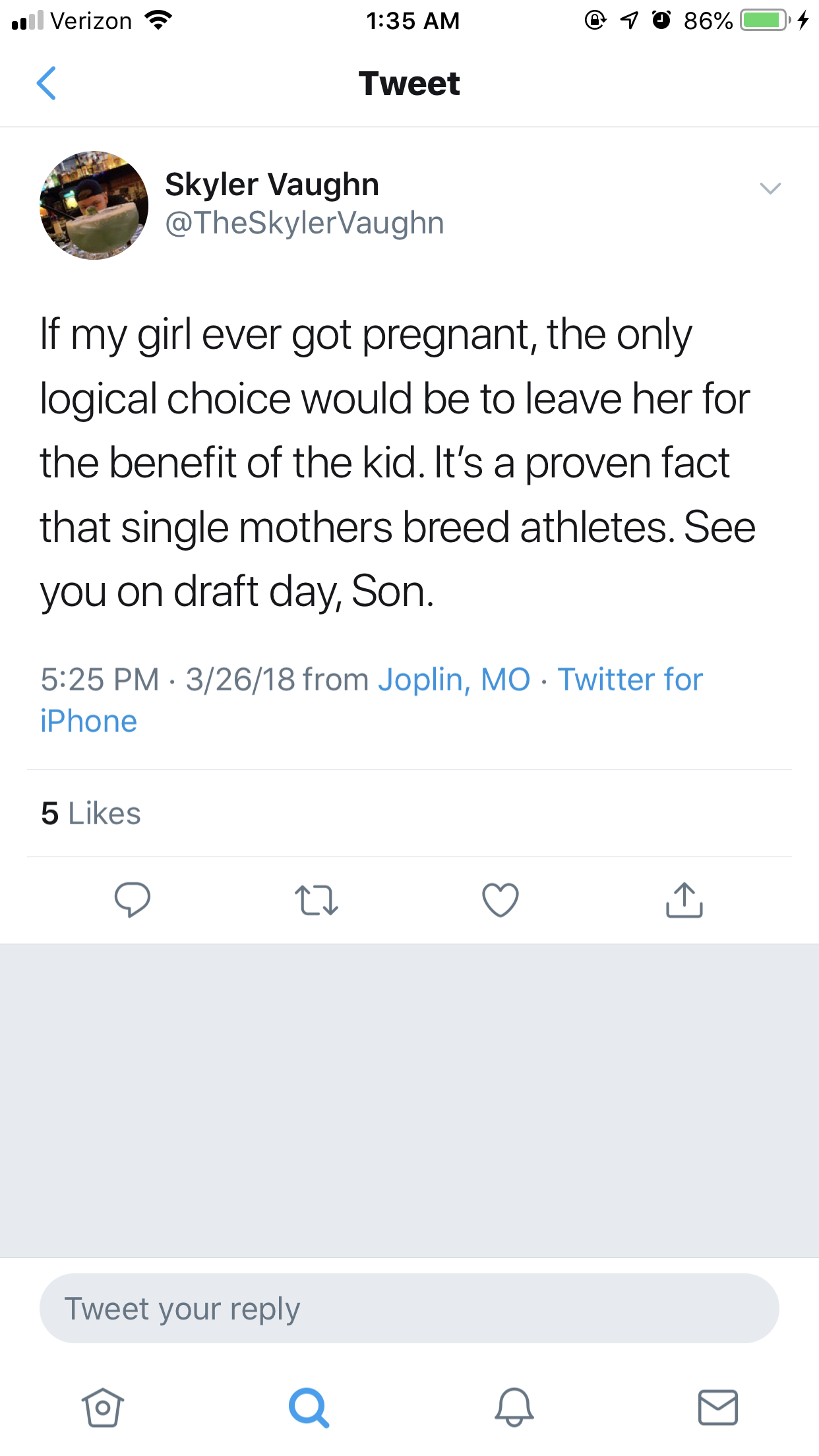The height and width of the screenshot is (1456, 819).
Task: Open the Home tab in bottom bar
Action: (103, 1407)
